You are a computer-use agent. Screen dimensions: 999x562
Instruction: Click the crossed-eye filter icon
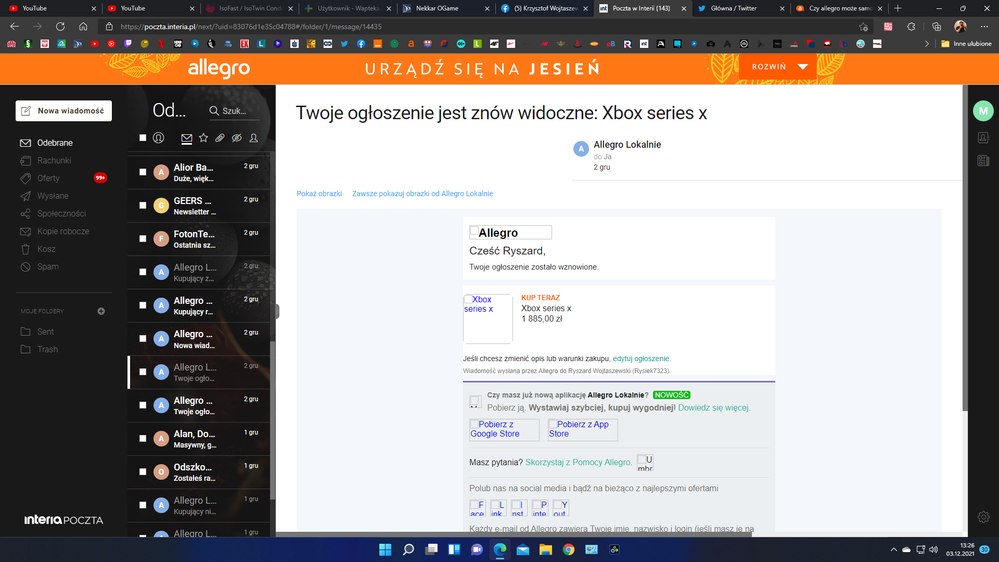click(x=236, y=138)
